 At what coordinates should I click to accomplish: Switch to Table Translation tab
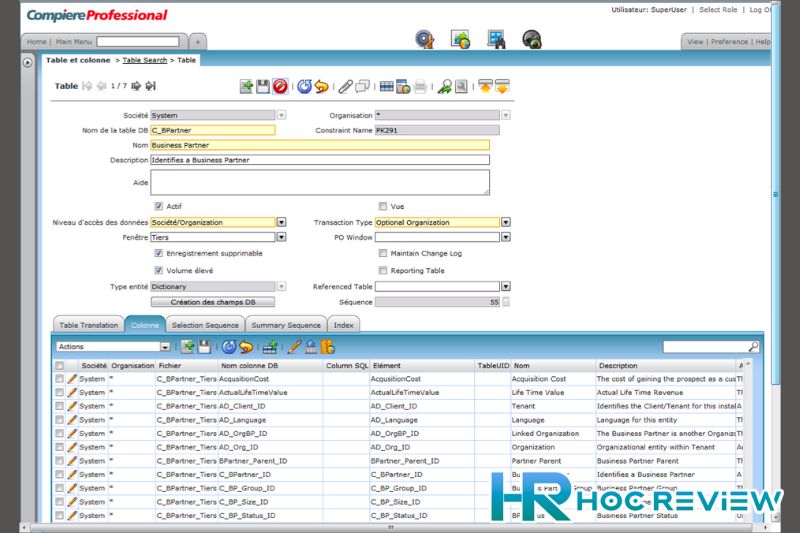point(89,325)
